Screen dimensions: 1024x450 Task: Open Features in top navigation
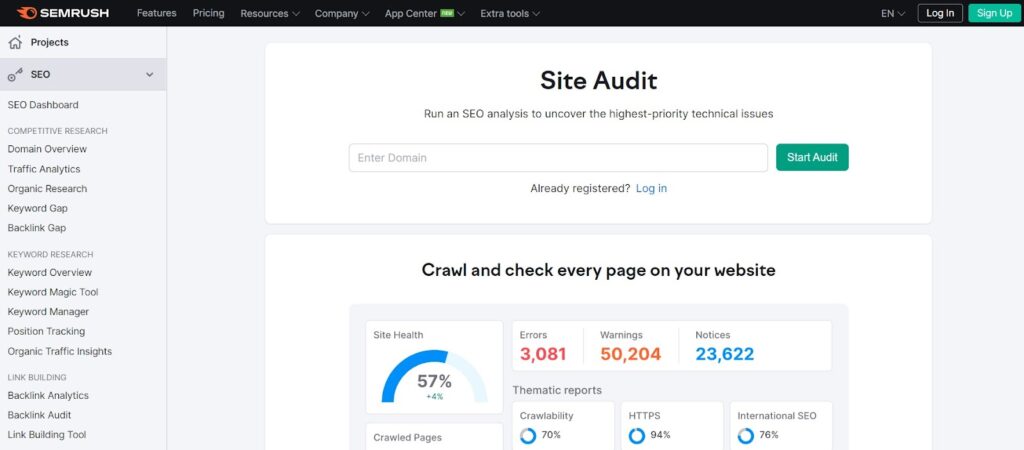(156, 13)
